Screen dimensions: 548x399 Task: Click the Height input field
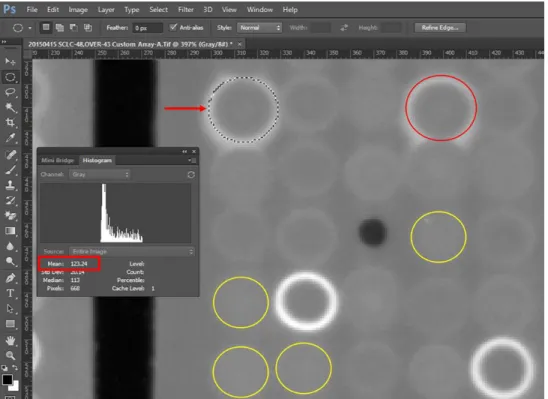(x=391, y=28)
